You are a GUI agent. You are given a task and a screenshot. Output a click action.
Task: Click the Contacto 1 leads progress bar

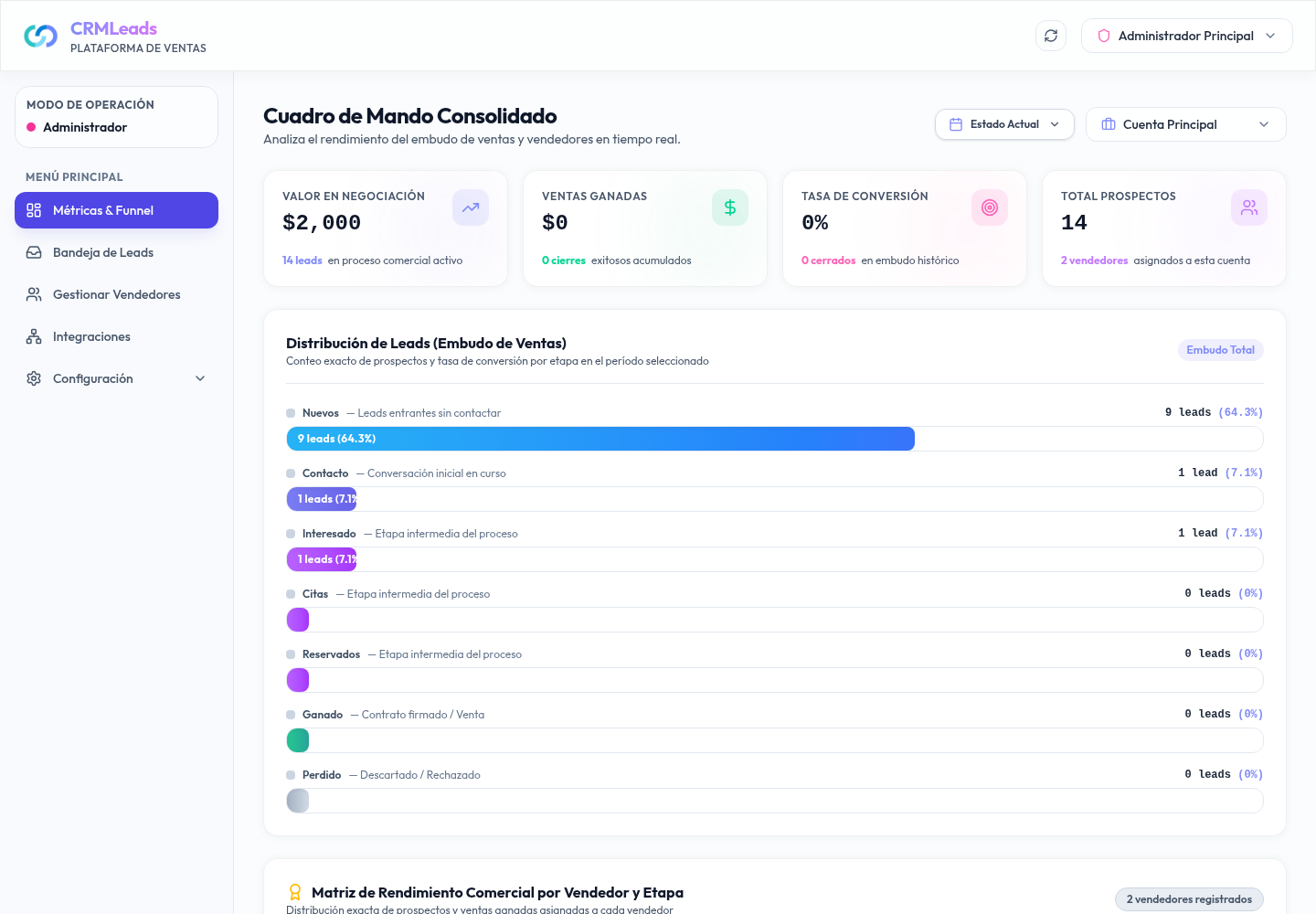pos(322,499)
